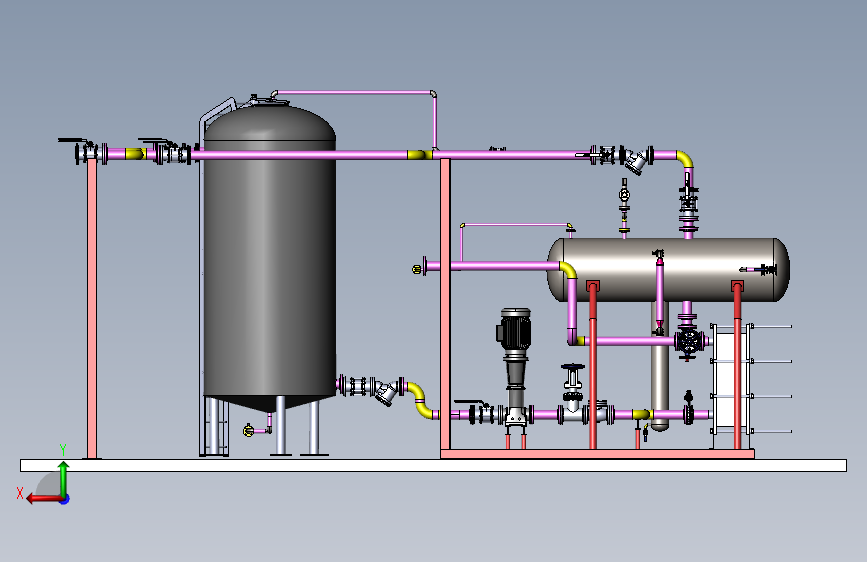Select the manhole cover atop the vertical tank
Image resolution: width=867 pixels, height=562 pixels.
pyautogui.click(x=270, y=101)
